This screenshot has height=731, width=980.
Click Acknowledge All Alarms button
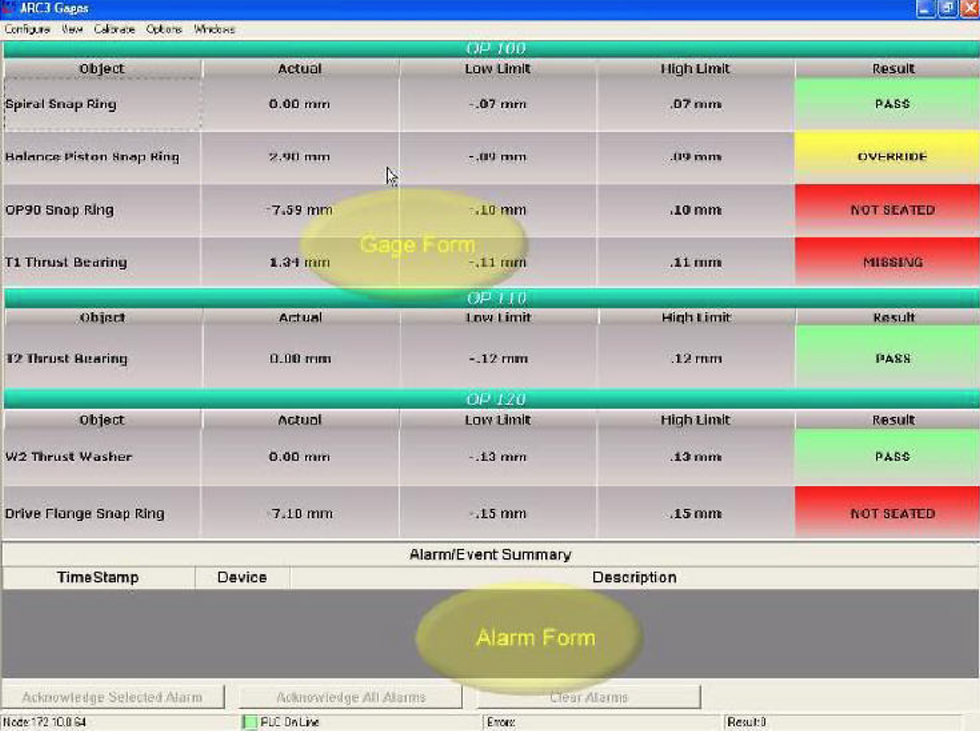tap(351, 697)
